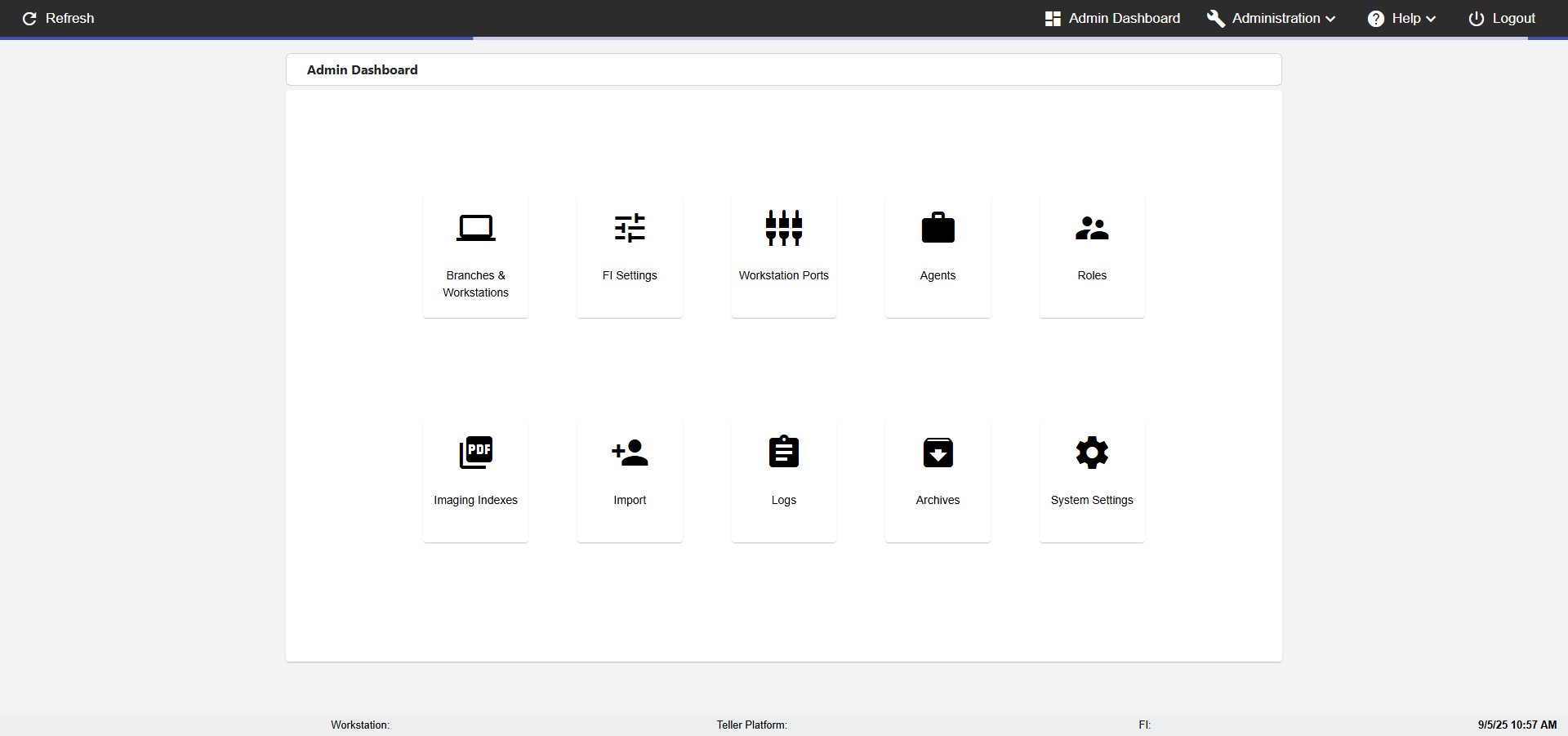Open the System Settings gear icon

coord(1092,453)
